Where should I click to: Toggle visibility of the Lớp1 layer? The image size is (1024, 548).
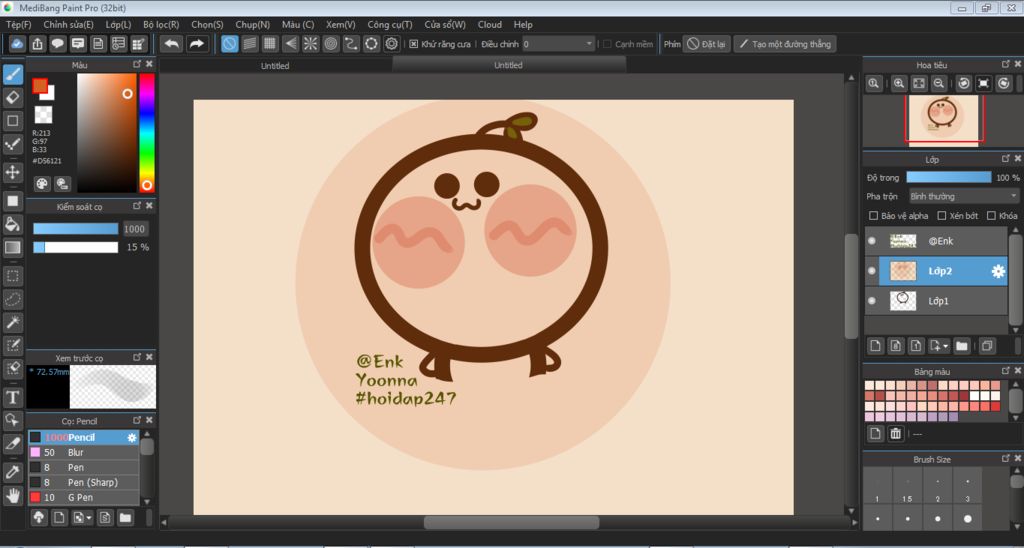point(871,301)
